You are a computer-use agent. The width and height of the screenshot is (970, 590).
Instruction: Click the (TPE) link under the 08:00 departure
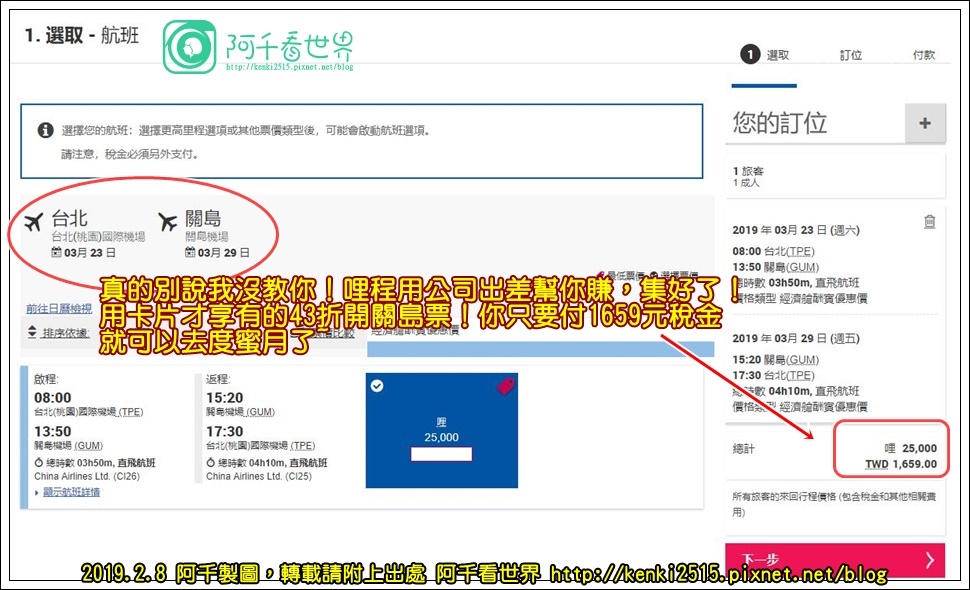coord(131,412)
